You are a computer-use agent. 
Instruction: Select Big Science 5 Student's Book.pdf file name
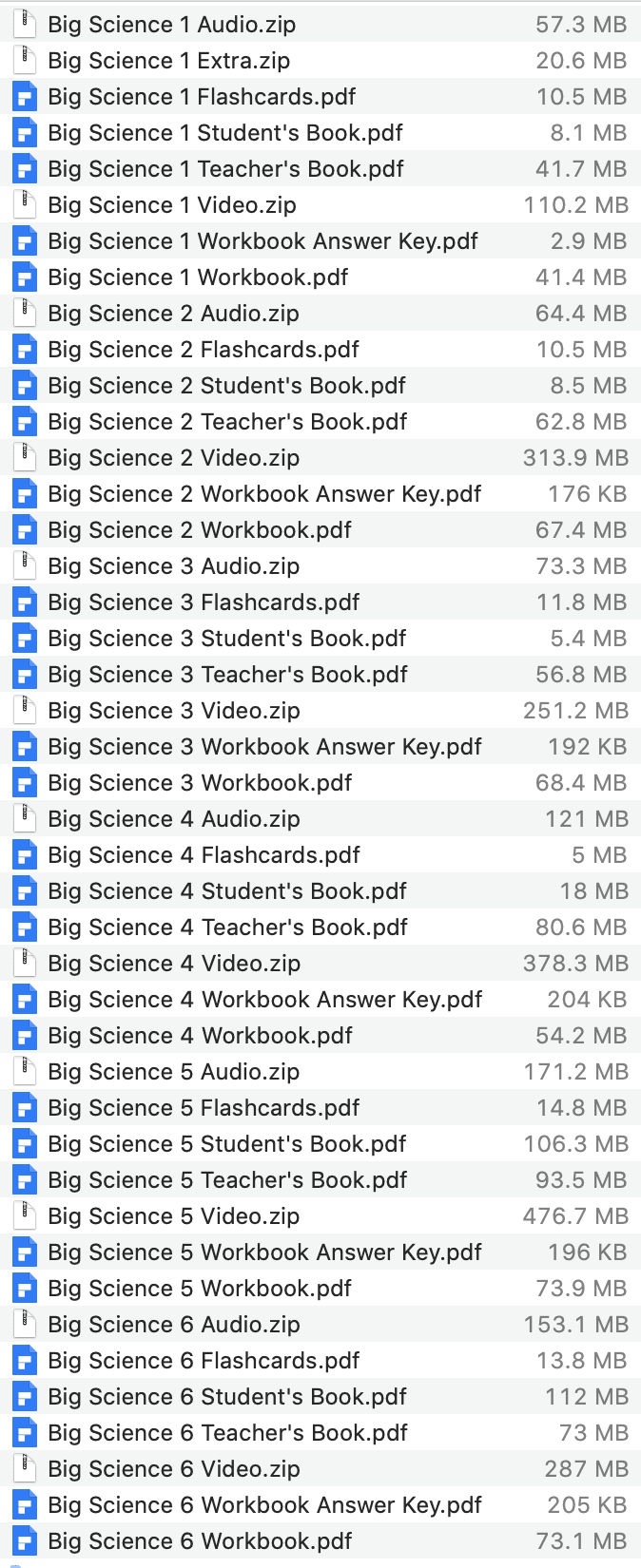coord(227,1144)
